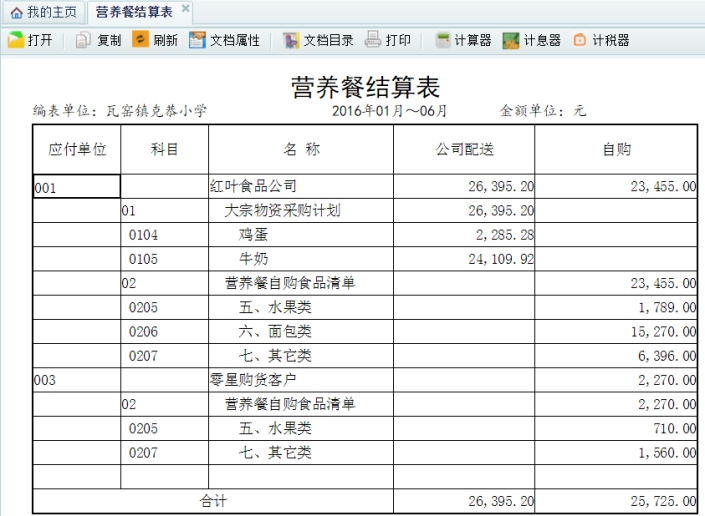This screenshot has width=705, height=516.
Task: Select the 大宗物资采购计划 cell
Action: tap(301, 211)
